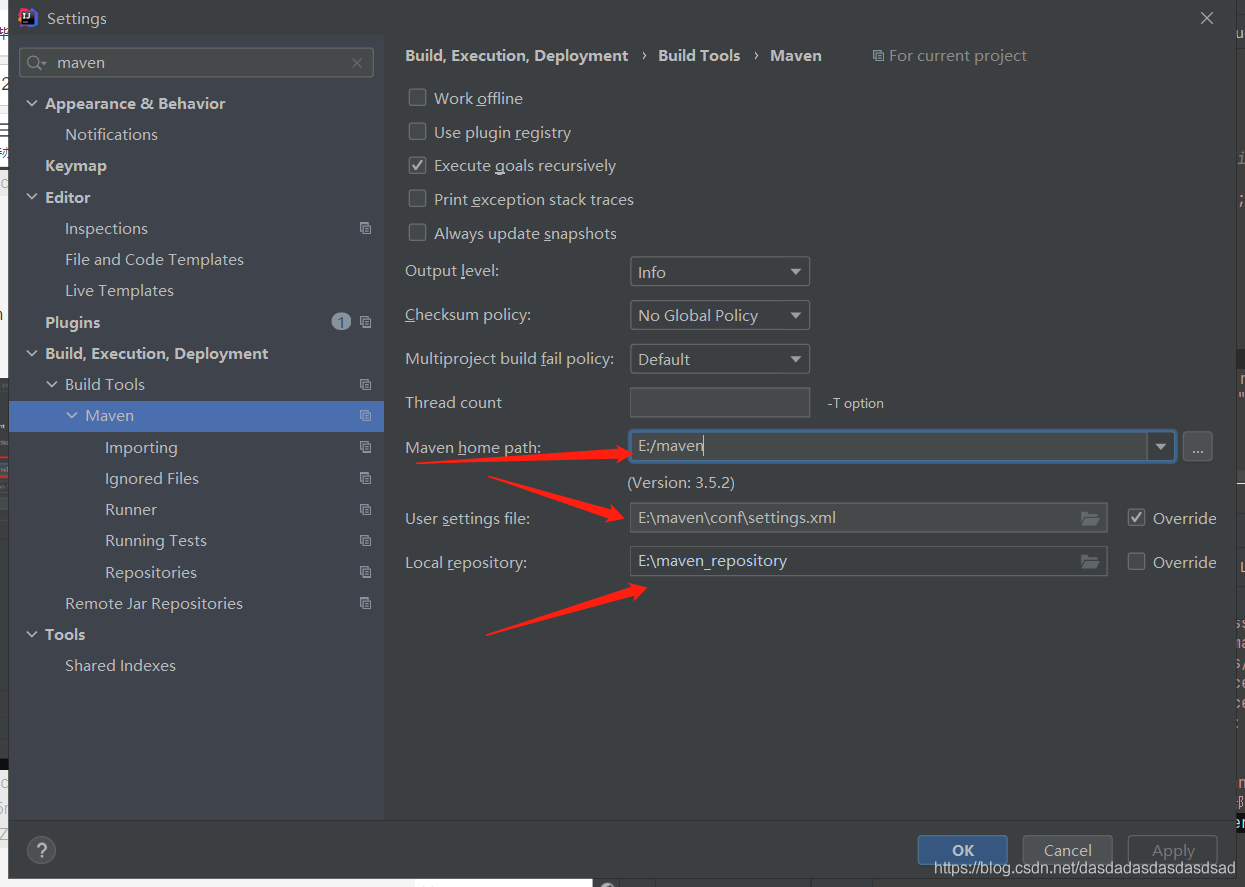This screenshot has height=887, width=1245.
Task: Open the Remote Jar Repositories settings page
Action: pos(154,603)
